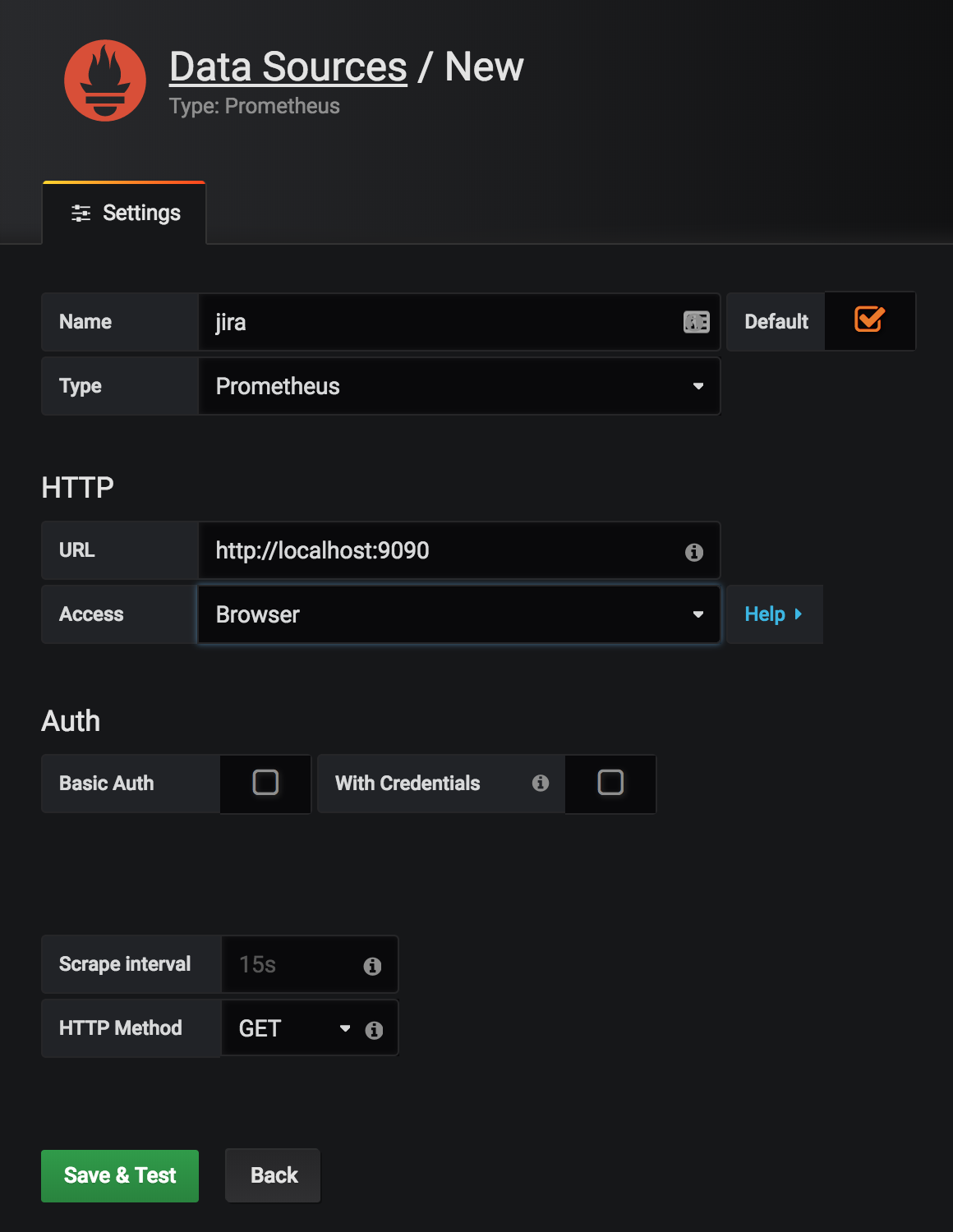Click the Scrape interval input field
This screenshot has height=1232, width=953.
pyautogui.click(x=310, y=964)
